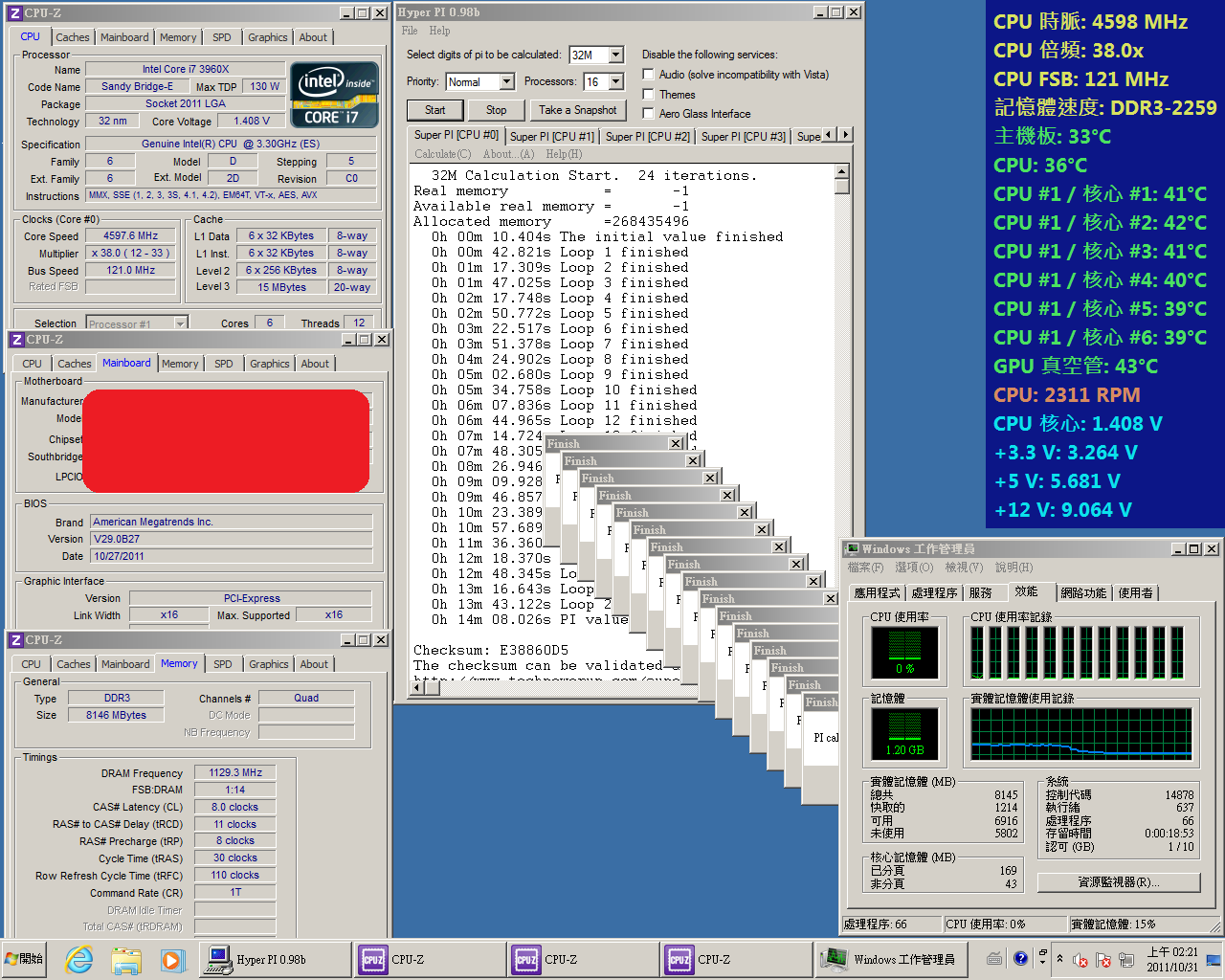Click the Core Voltage value 1.408 V
1225x980 pixels.
[x=252, y=121]
